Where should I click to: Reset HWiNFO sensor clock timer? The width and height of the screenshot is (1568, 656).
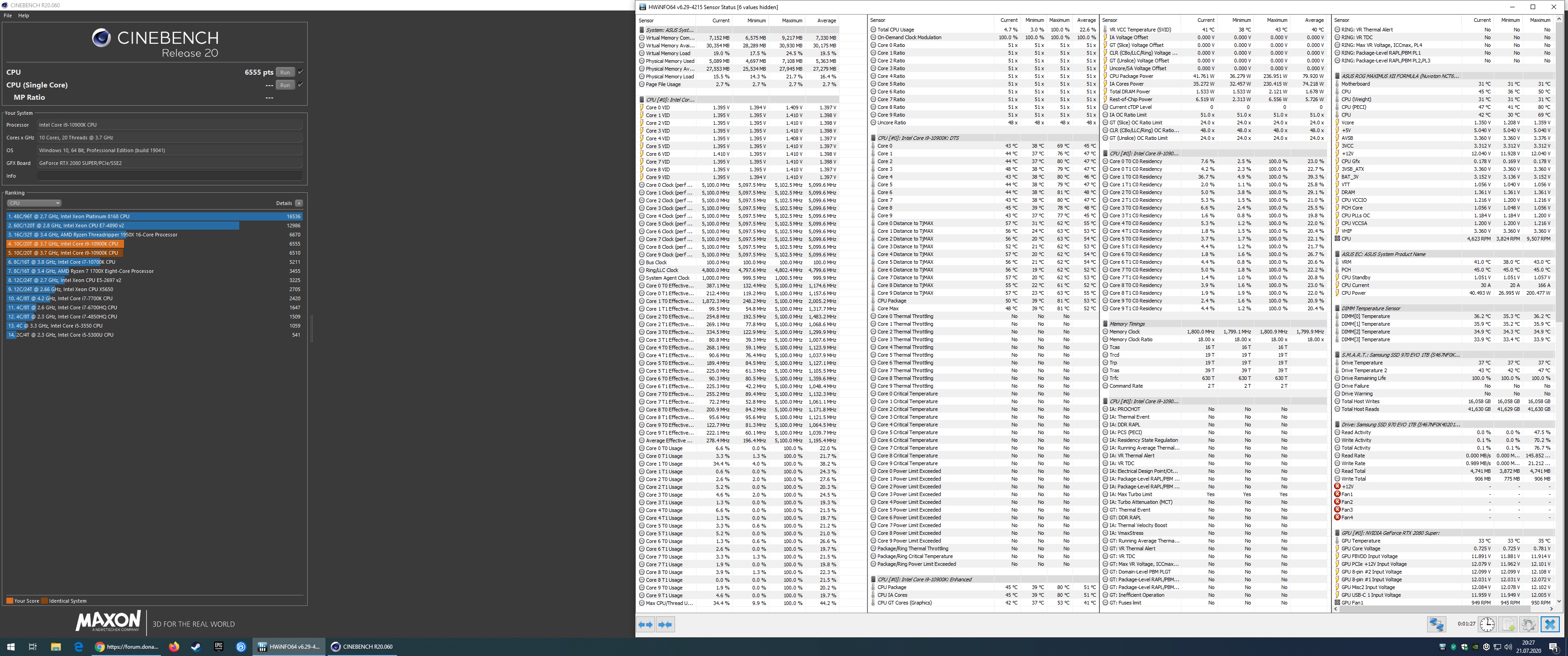[1487, 624]
